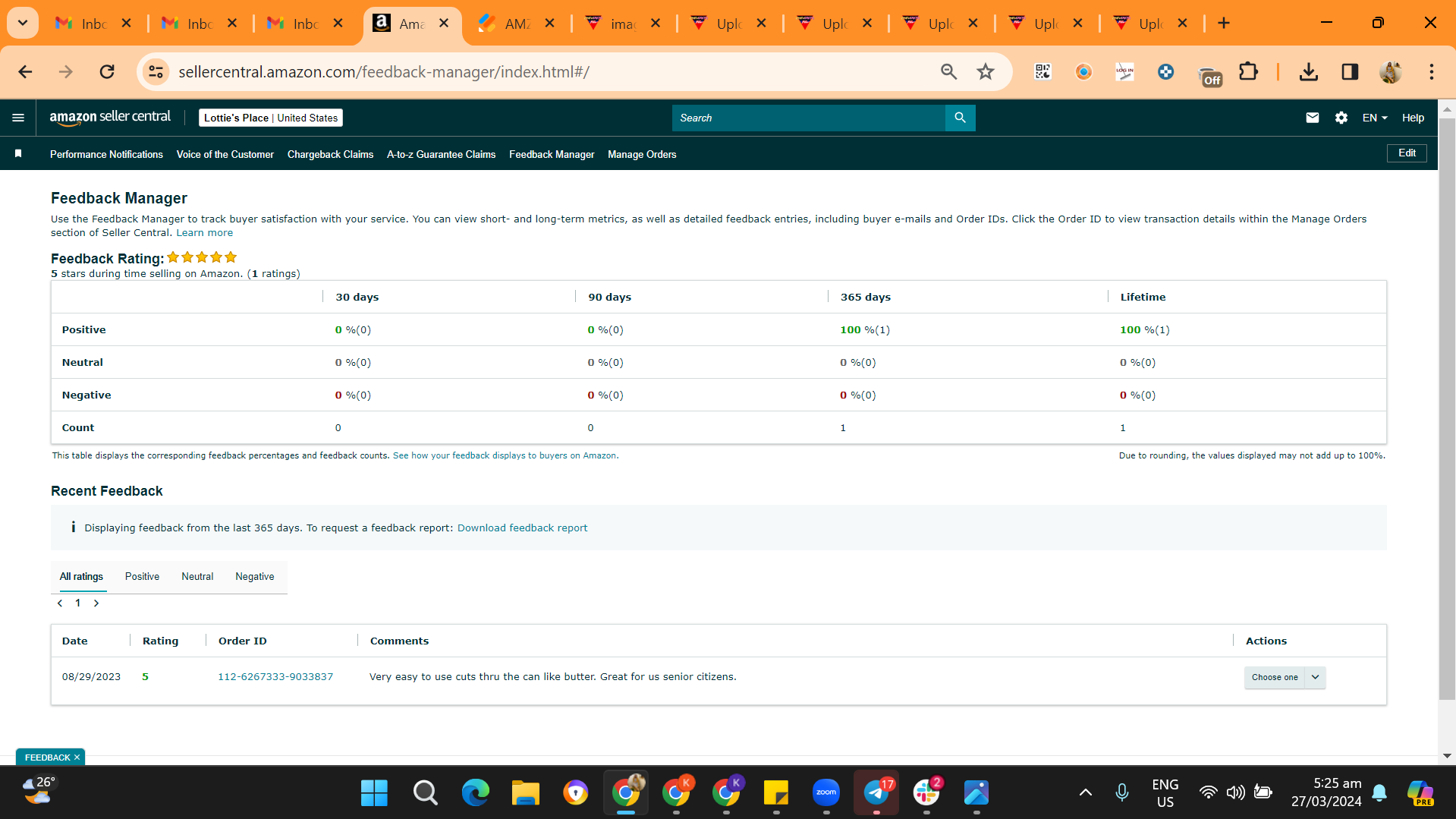Reload the page with refresh icon
1456x819 pixels.
[x=107, y=72]
